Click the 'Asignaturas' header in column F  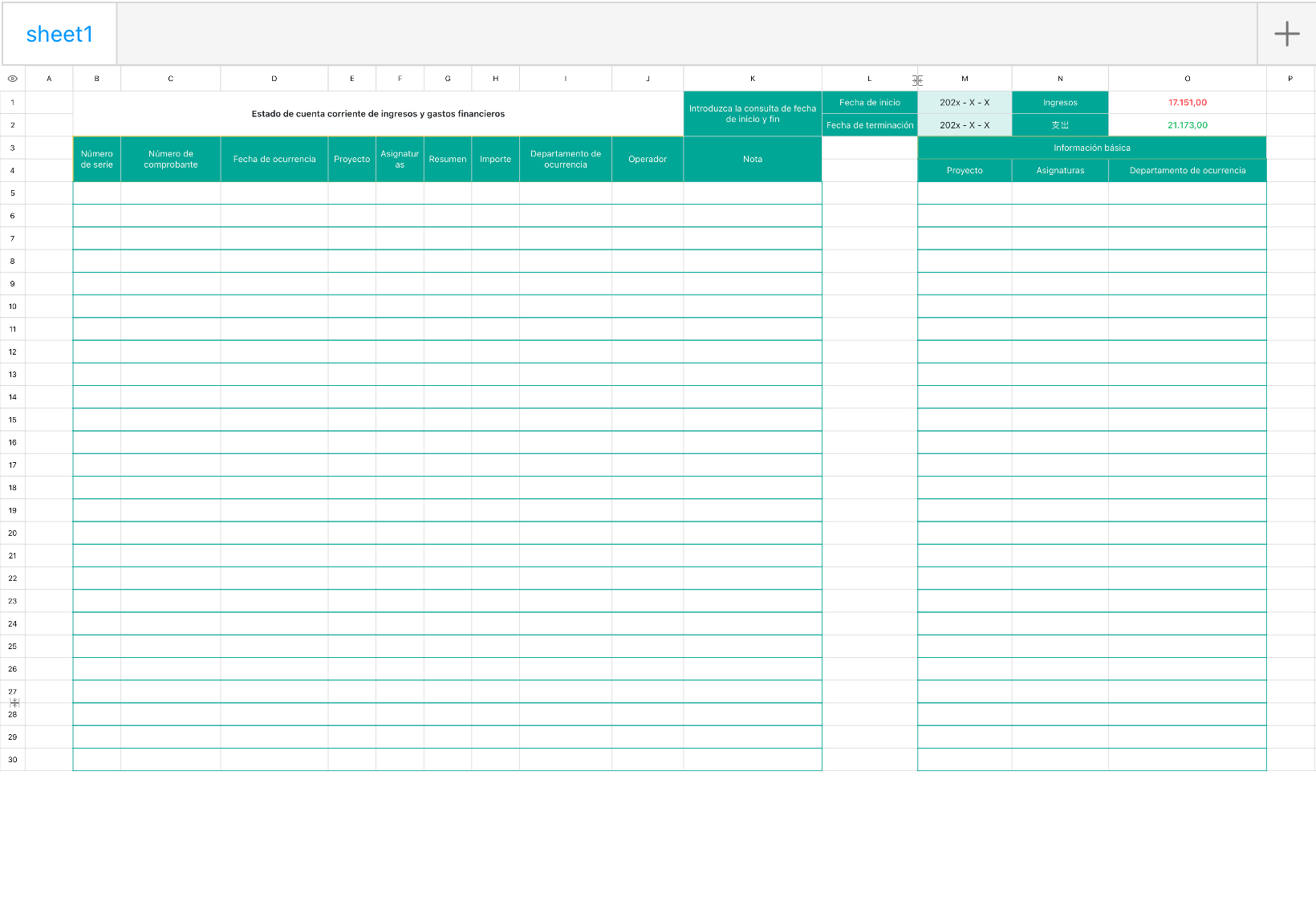(400, 159)
